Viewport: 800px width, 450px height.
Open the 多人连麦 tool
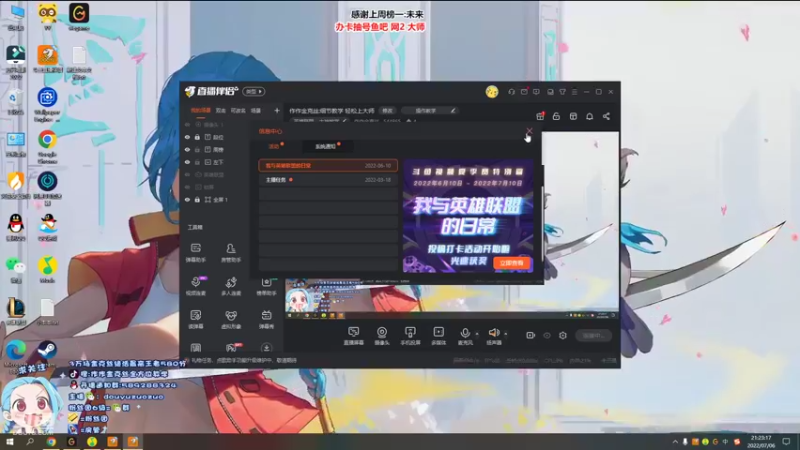[231, 286]
